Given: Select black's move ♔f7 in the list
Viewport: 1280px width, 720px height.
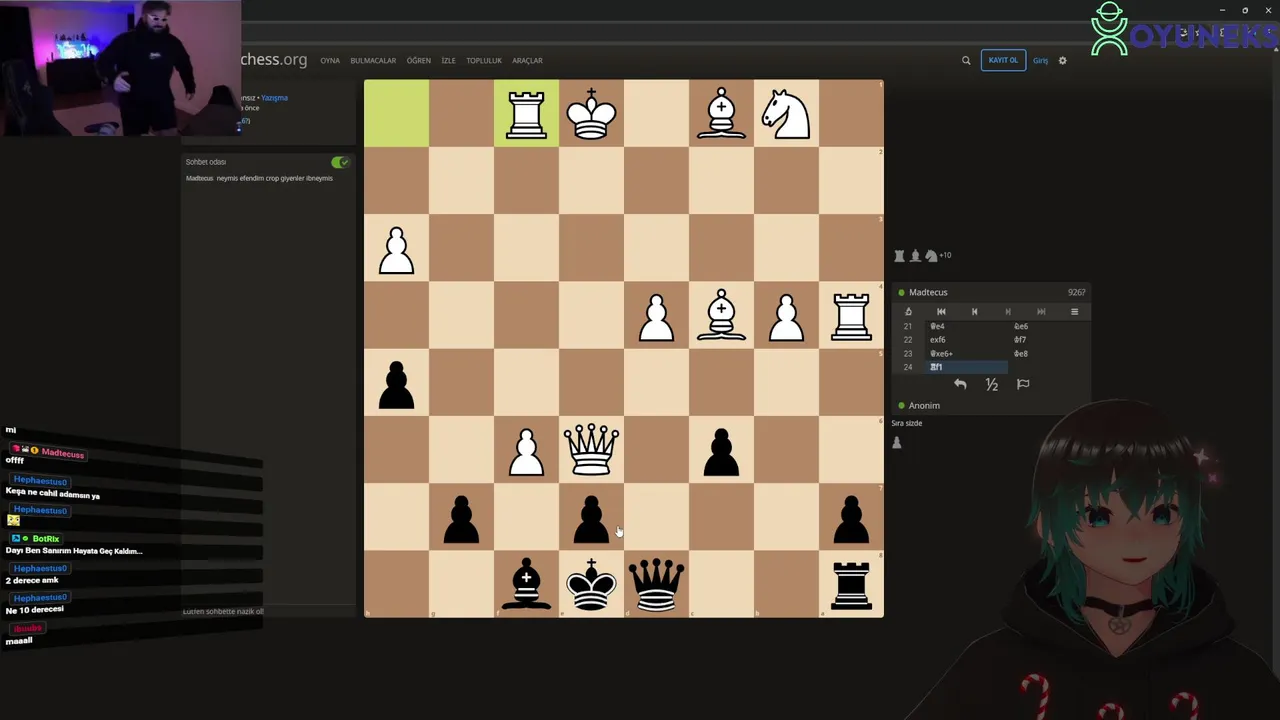Looking at the screenshot, I should pyautogui.click(x=1020, y=340).
